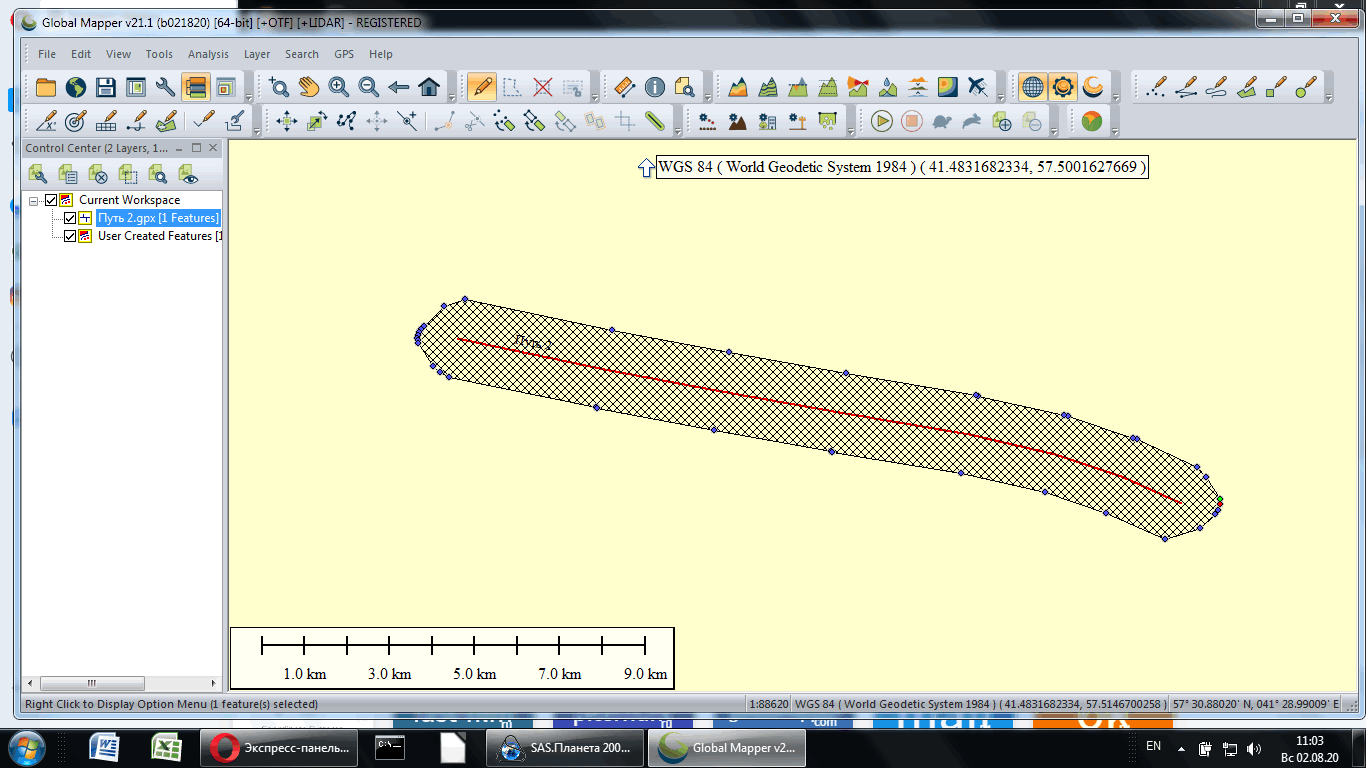Select the hand Pan tool
The height and width of the screenshot is (768, 1366).
click(x=309, y=87)
